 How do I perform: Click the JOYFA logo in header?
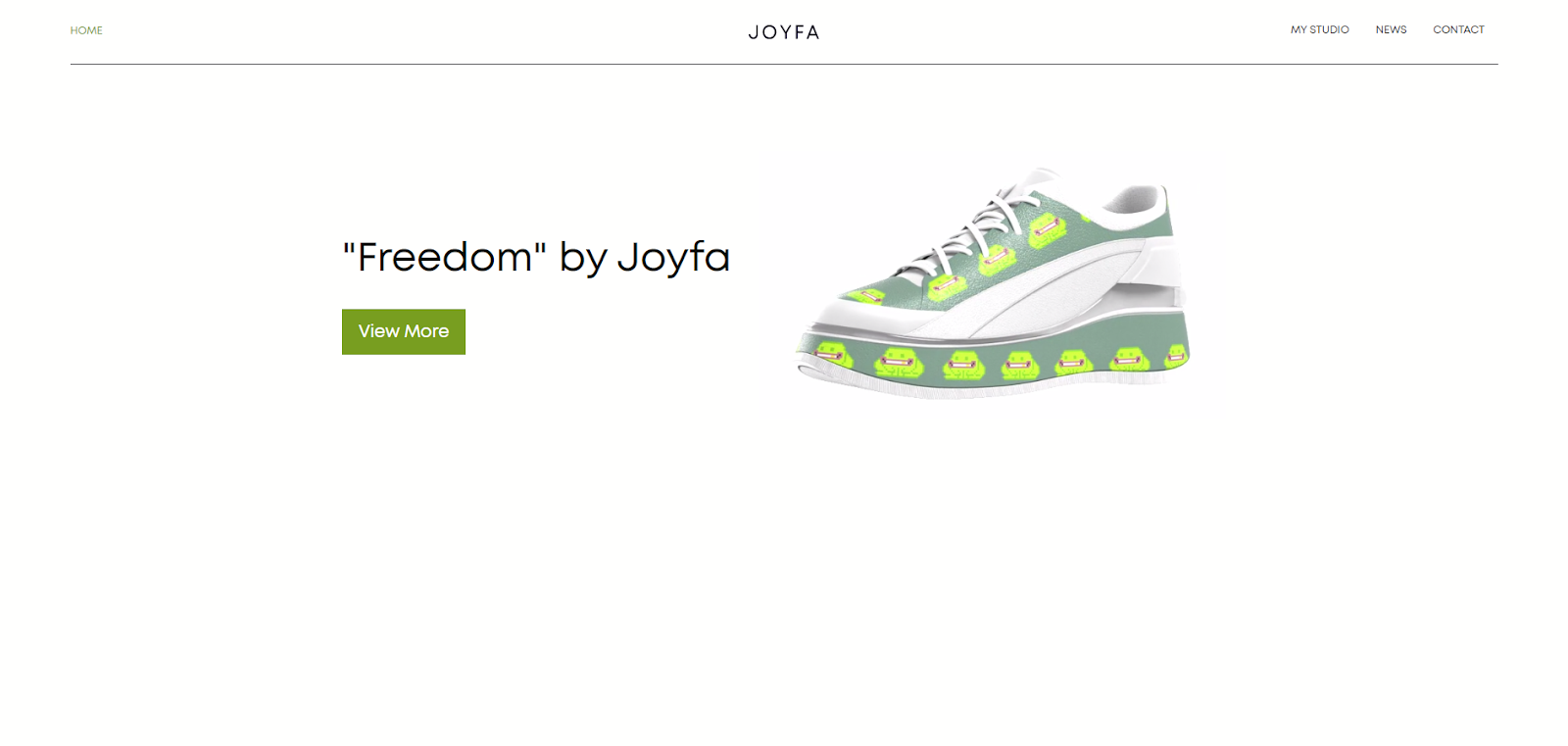784,32
